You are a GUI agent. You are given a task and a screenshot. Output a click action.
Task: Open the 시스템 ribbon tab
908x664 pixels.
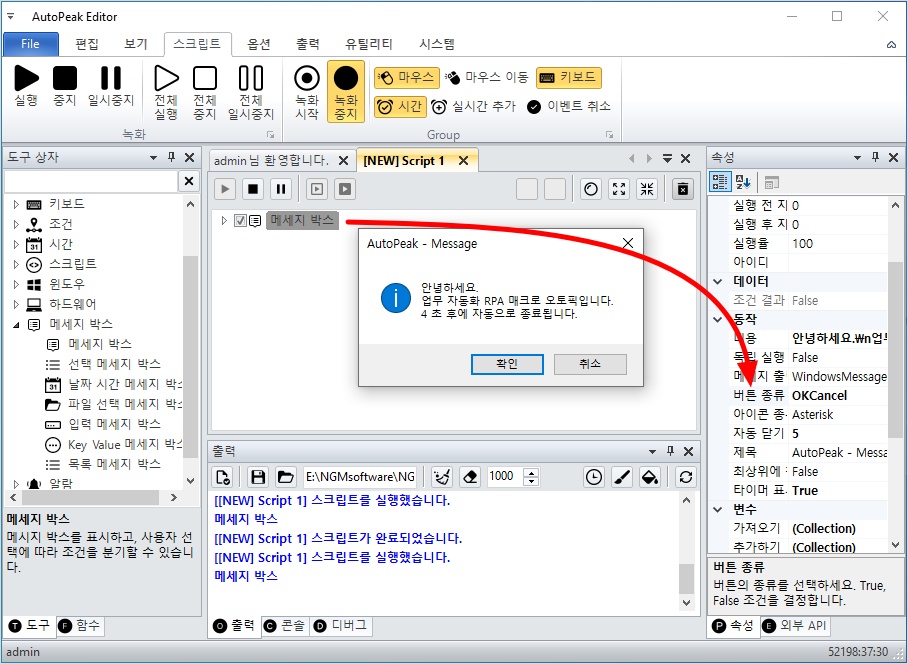(437, 44)
